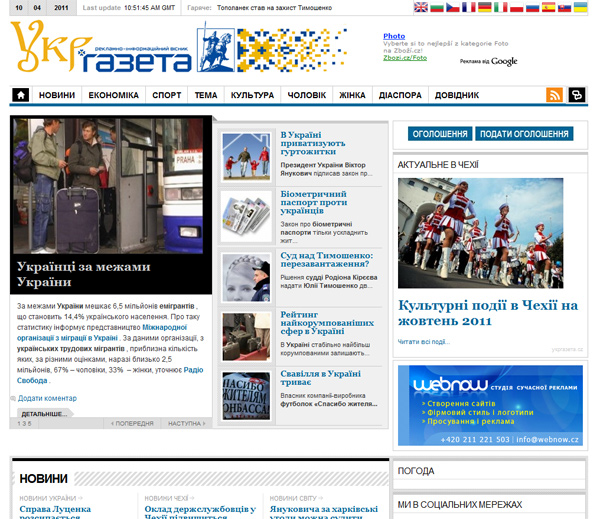
Task: Pick the Spanish flag language
Action: 548,7
